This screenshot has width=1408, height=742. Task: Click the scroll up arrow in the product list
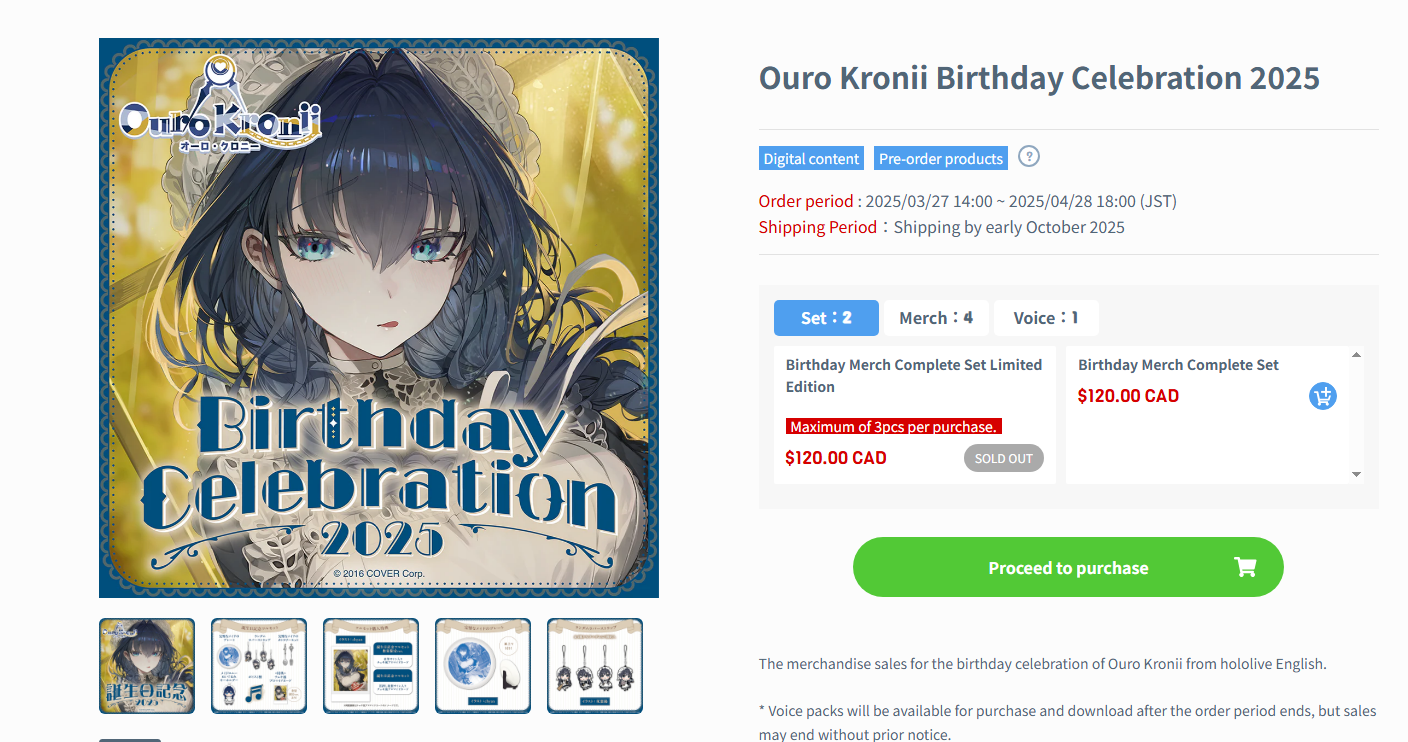tap(1357, 355)
